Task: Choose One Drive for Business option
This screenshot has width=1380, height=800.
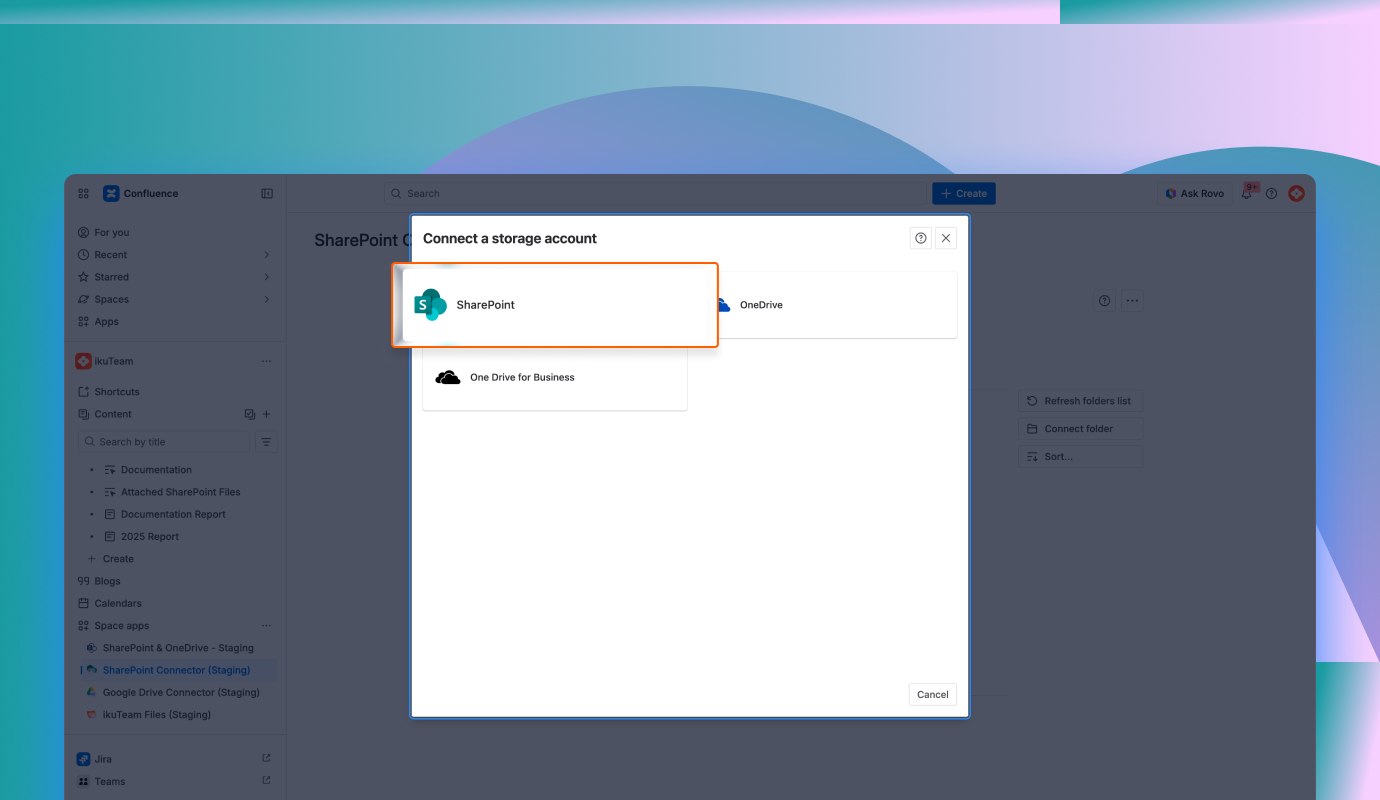Action: [555, 377]
